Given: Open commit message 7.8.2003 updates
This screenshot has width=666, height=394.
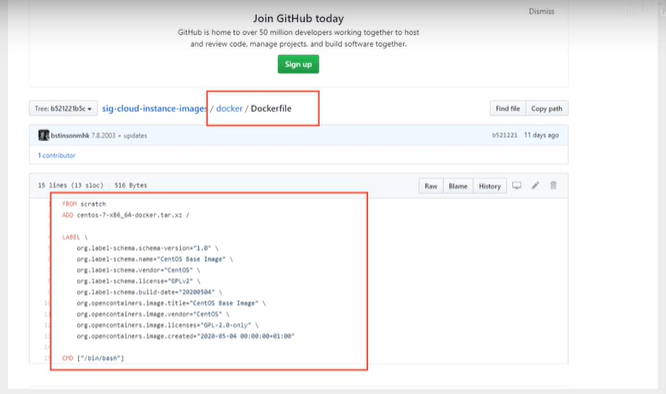Looking at the screenshot, I should click(119, 135).
